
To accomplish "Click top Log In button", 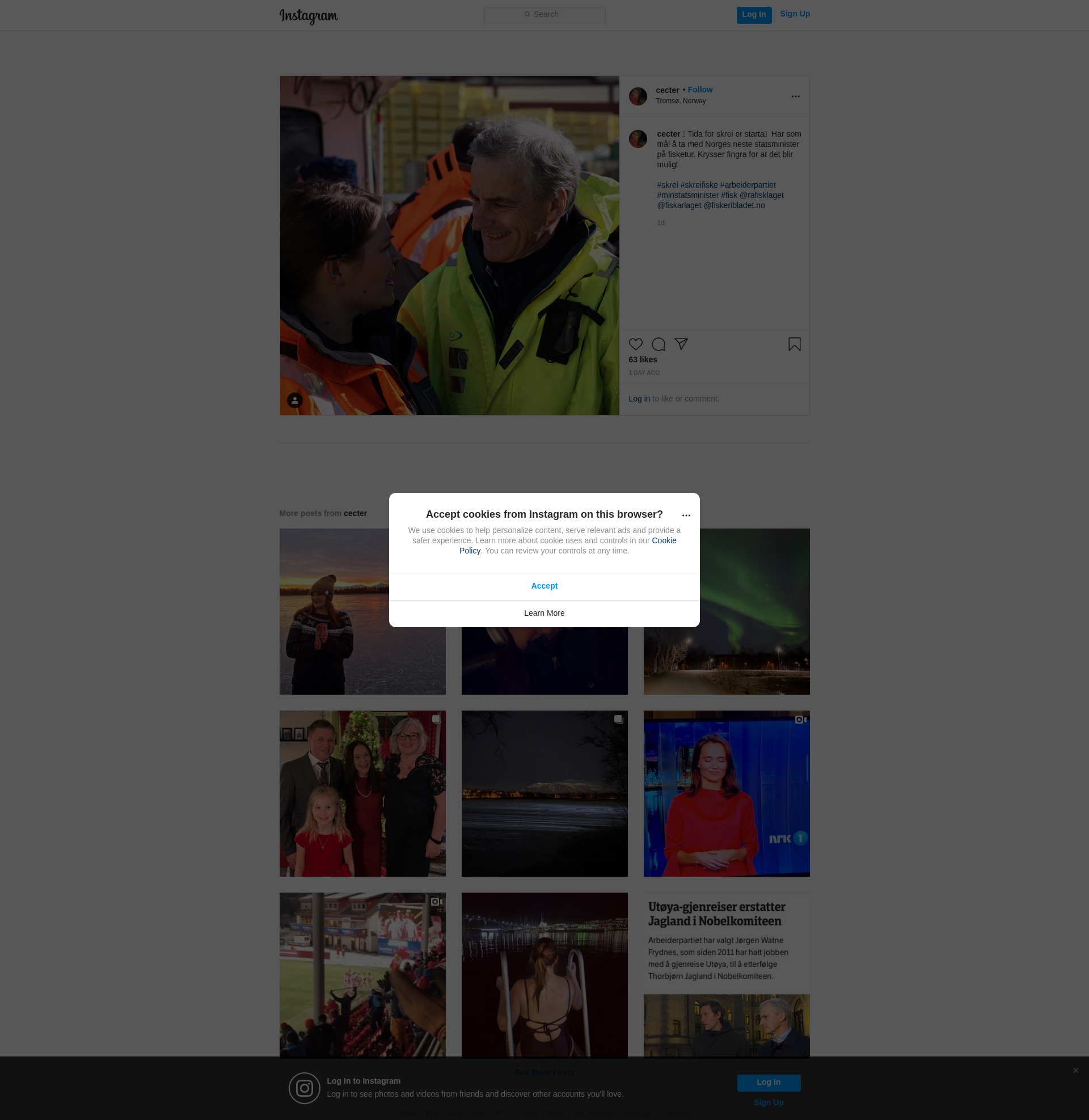I will [x=753, y=15].
